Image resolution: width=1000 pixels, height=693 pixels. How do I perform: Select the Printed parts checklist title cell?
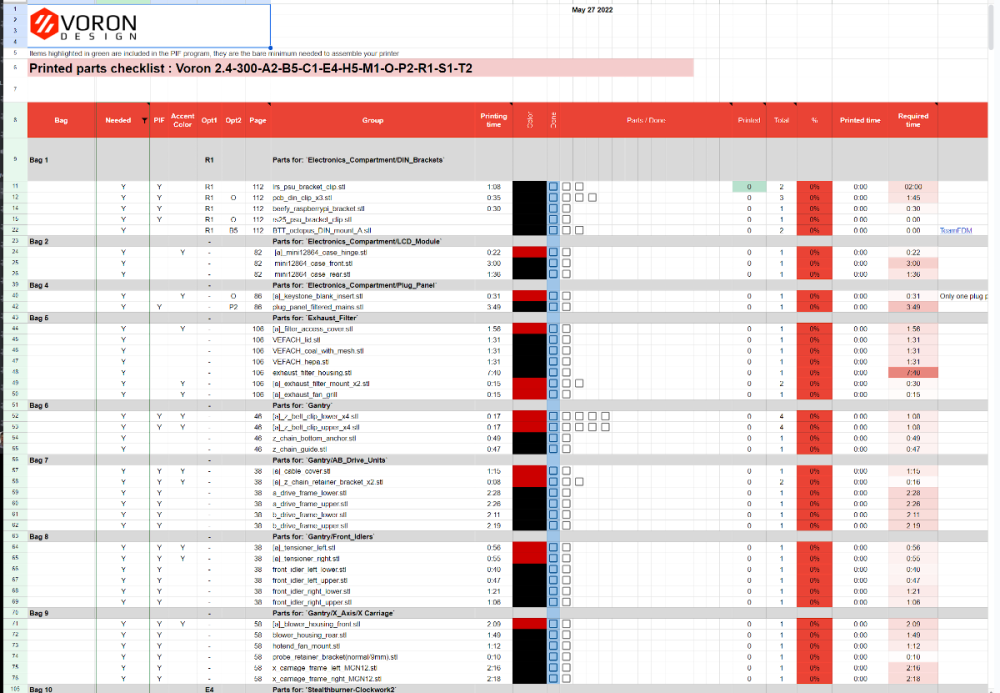(360, 68)
